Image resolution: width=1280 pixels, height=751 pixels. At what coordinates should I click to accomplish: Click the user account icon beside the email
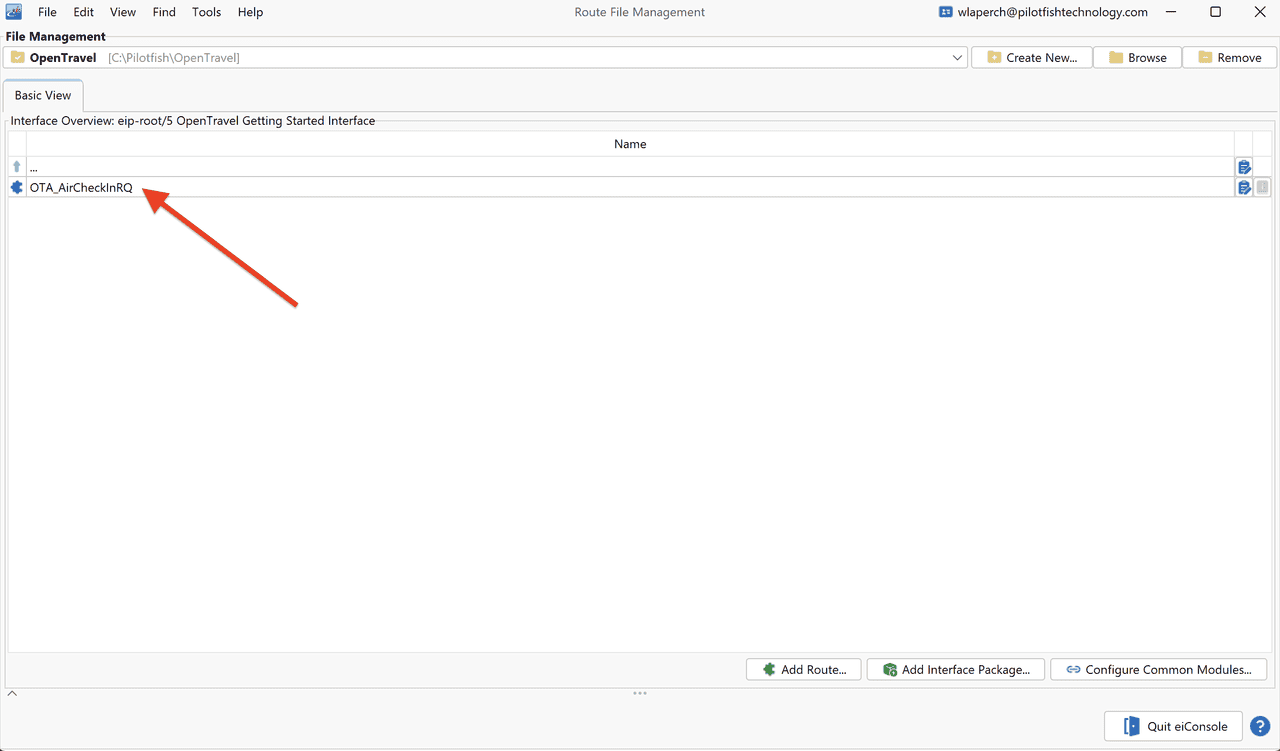tap(945, 12)
